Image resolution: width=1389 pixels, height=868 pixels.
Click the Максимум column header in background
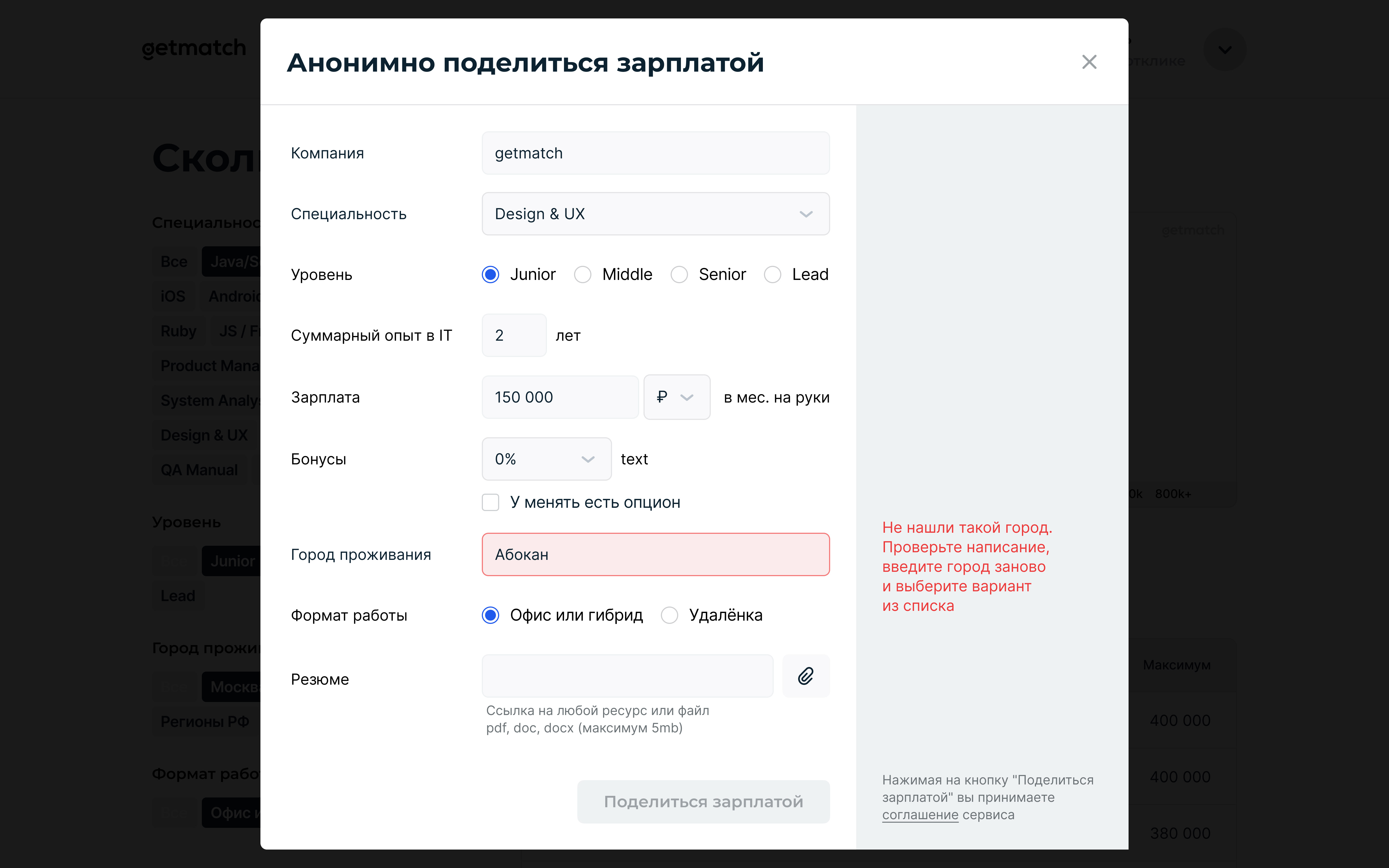coord(1177,665)
